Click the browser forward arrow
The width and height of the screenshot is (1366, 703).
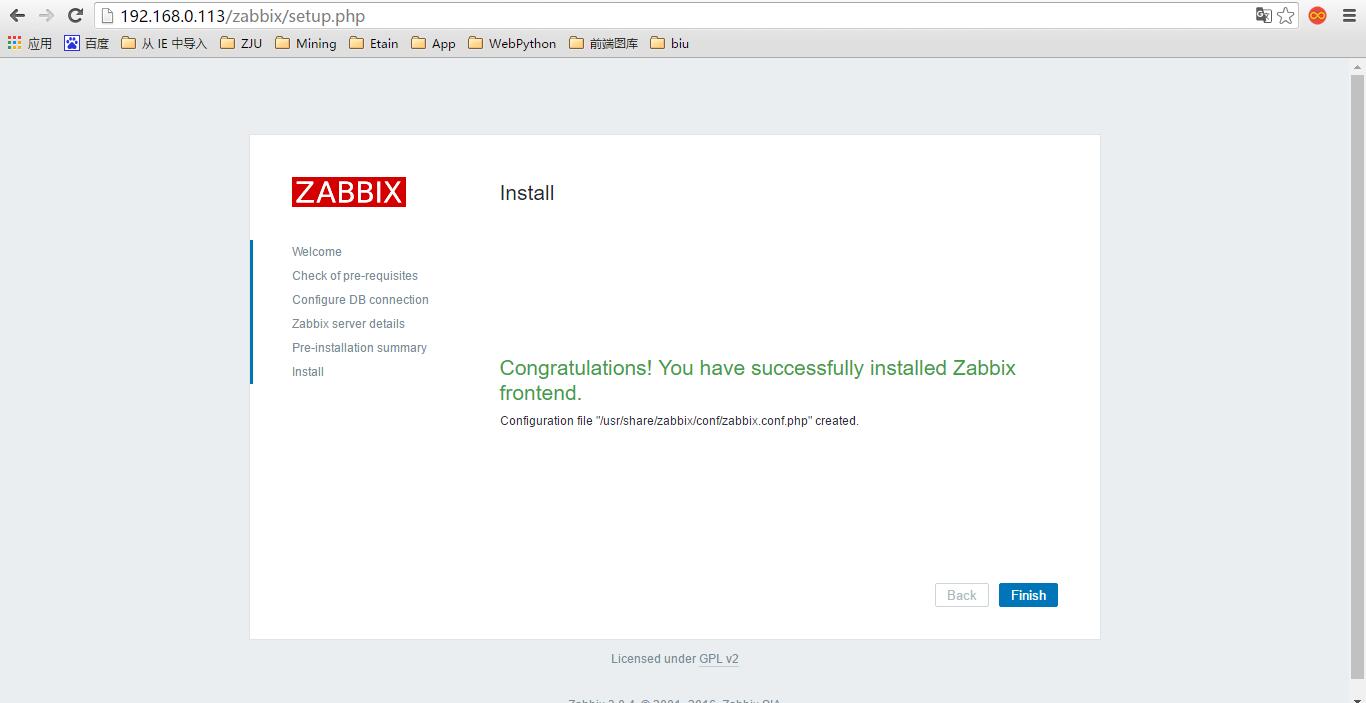point(46,16)
